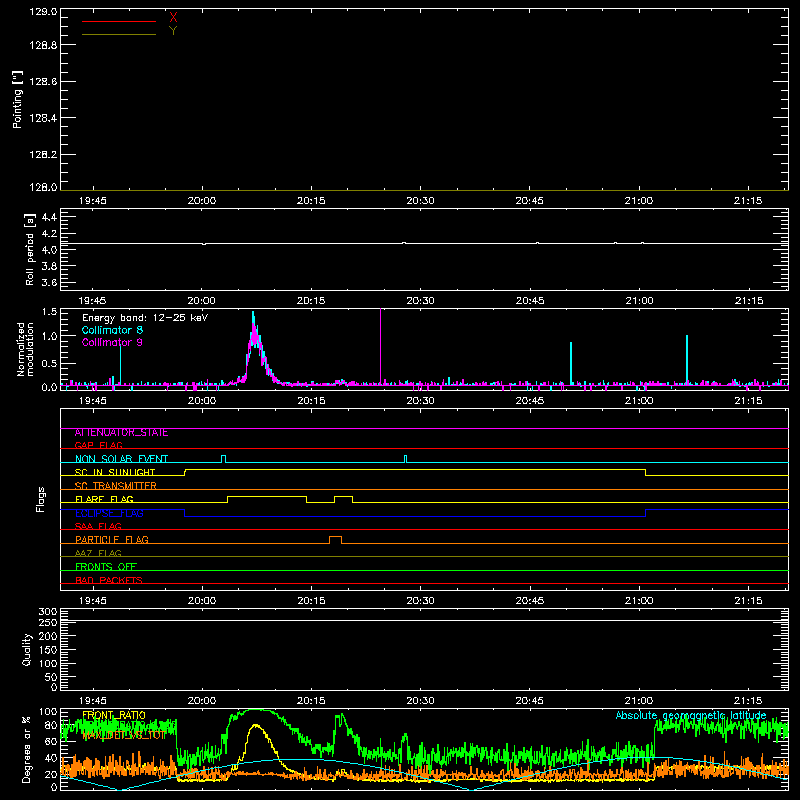Select the 'Y' legend label in Pointing panel

pos(173,31)
